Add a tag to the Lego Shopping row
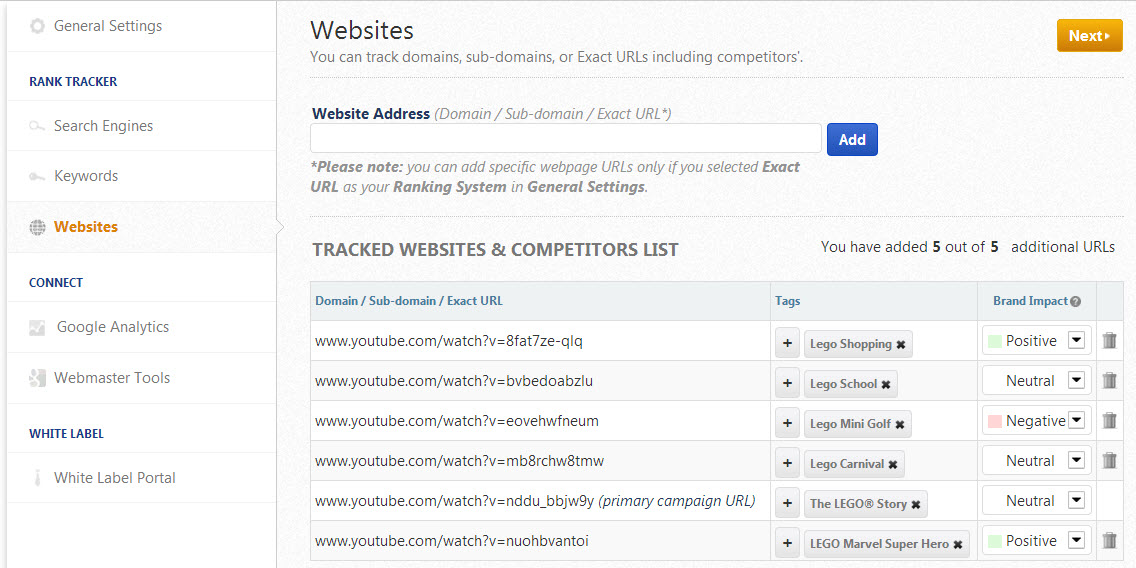This screenshot has width=1136, height=568. click(x=788, y=343)
